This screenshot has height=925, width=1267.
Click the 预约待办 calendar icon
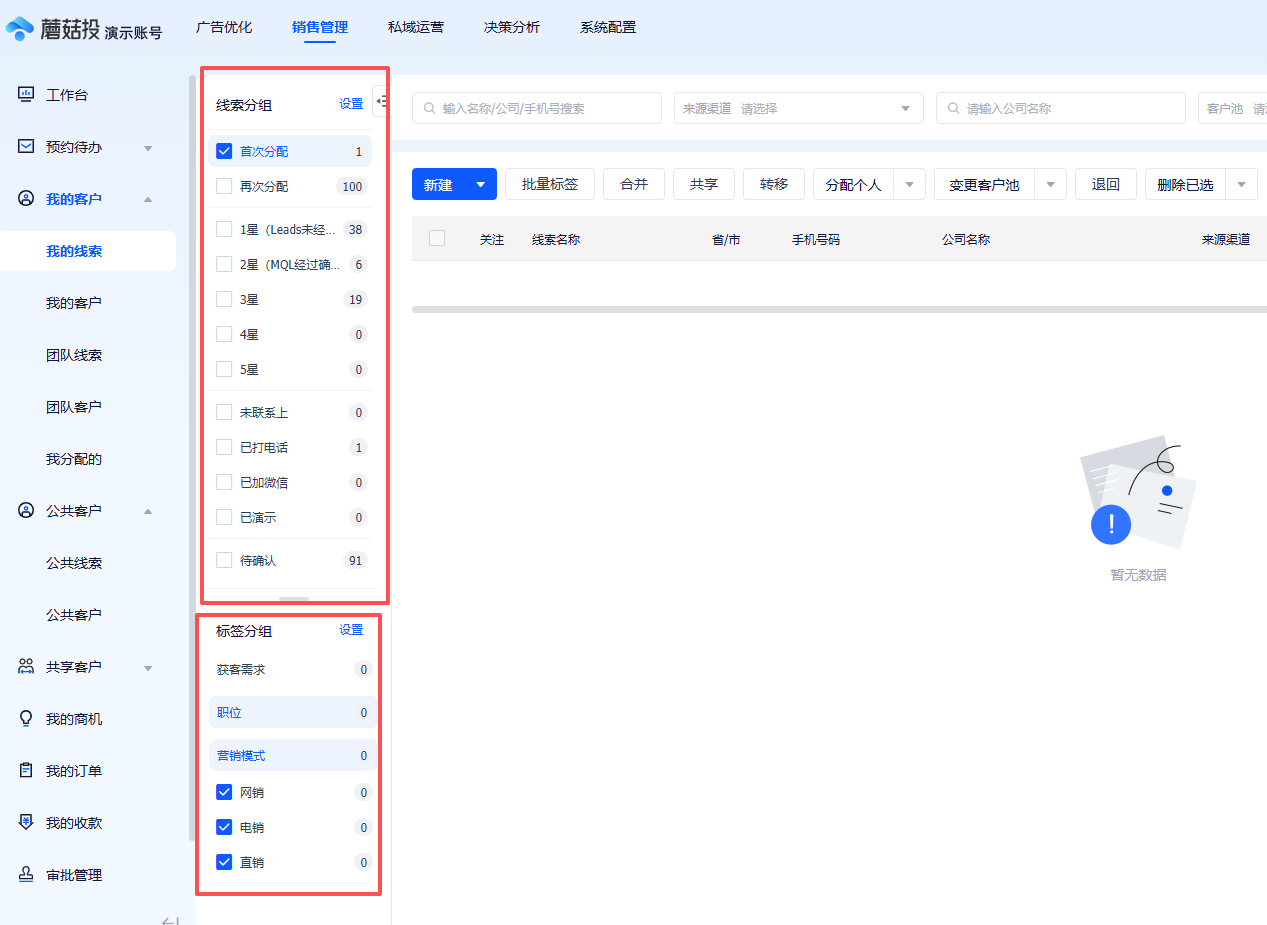click(25, 146)
